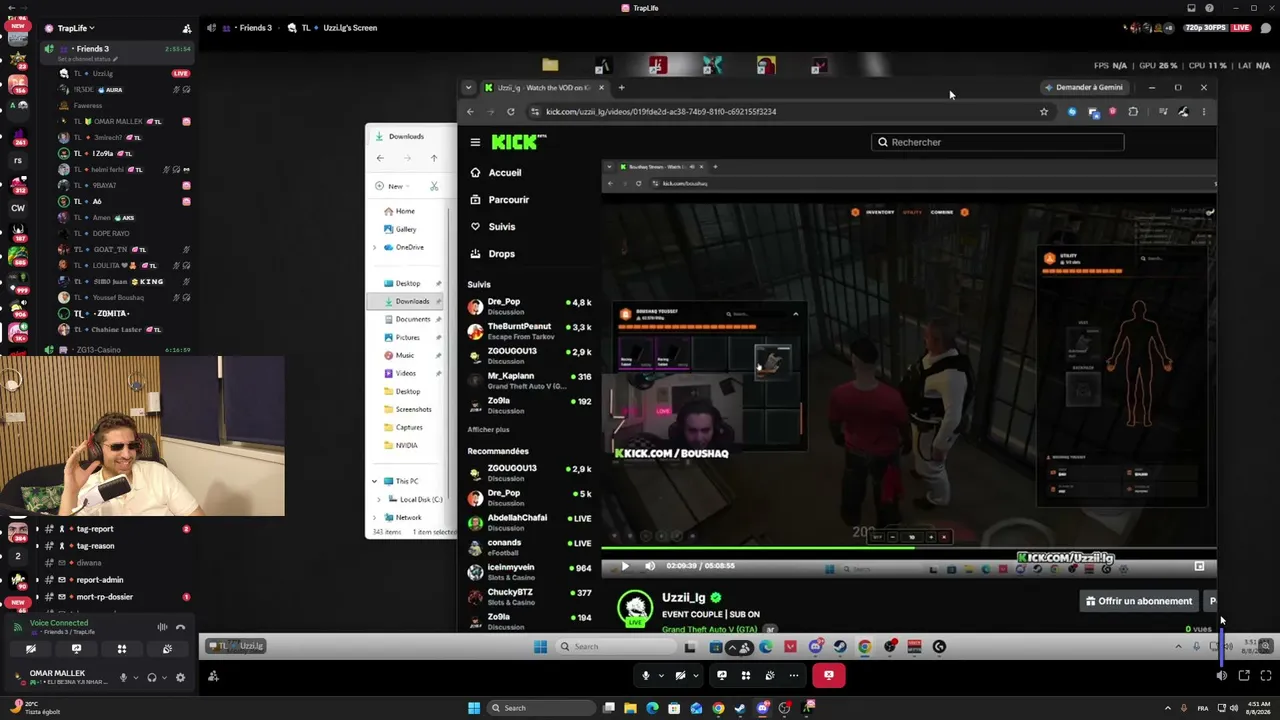Open AbdellahChafai recommended channel
1280x720 pixels.
(530, 521)
